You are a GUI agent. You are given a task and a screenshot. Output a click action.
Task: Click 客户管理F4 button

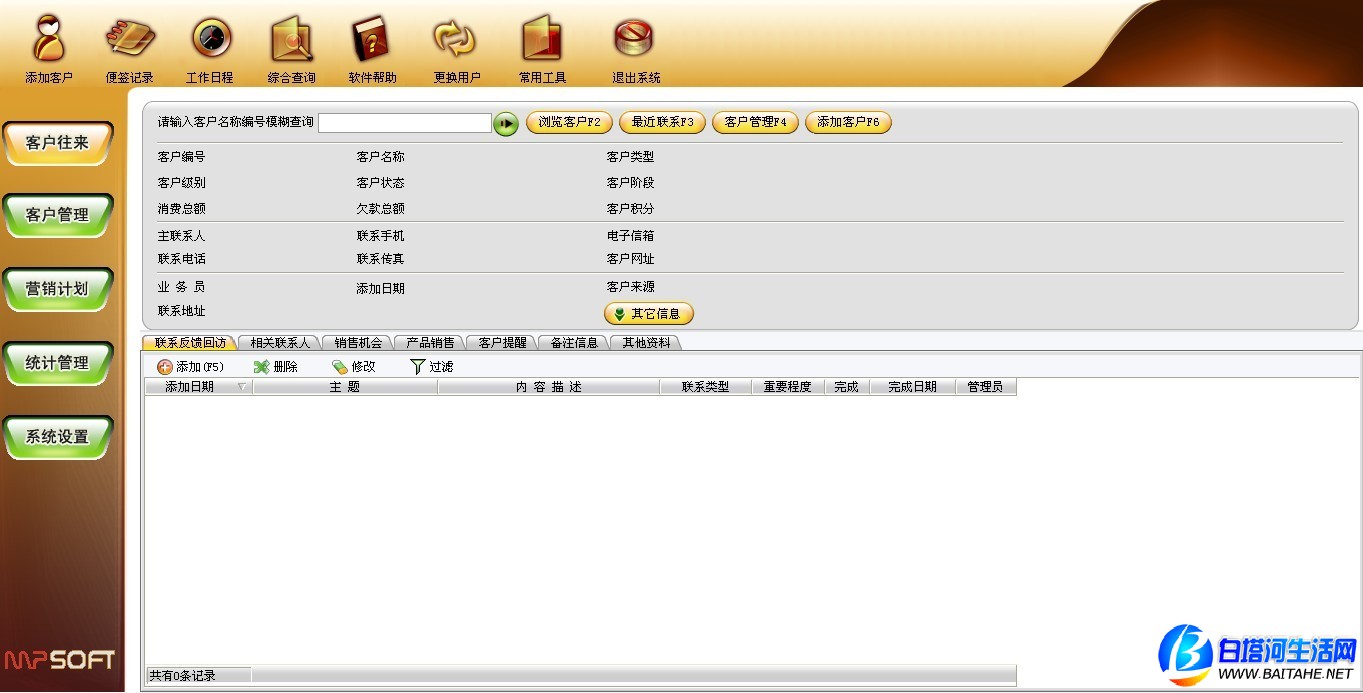tap(755, 122)
